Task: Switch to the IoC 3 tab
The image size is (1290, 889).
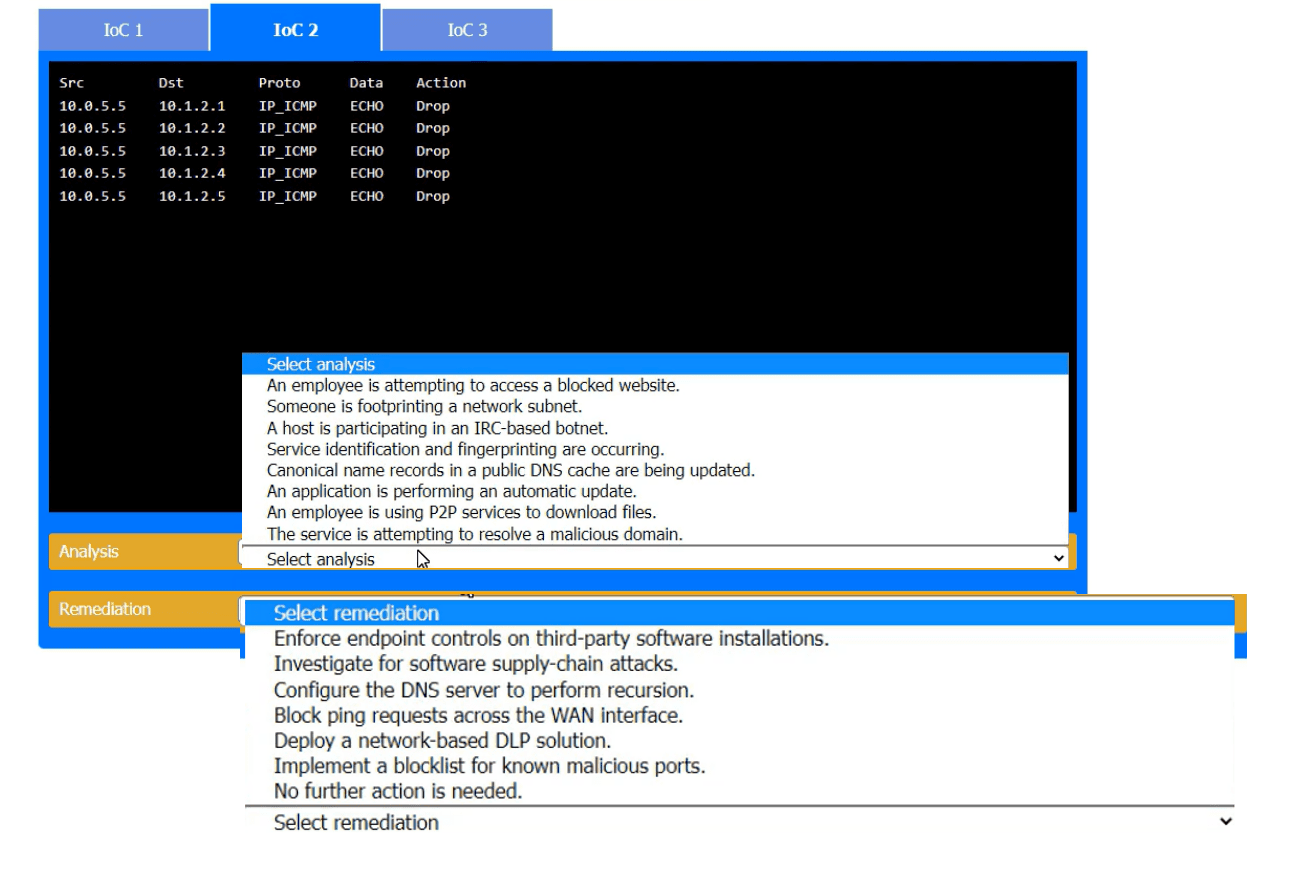Action: pos(467,30)
